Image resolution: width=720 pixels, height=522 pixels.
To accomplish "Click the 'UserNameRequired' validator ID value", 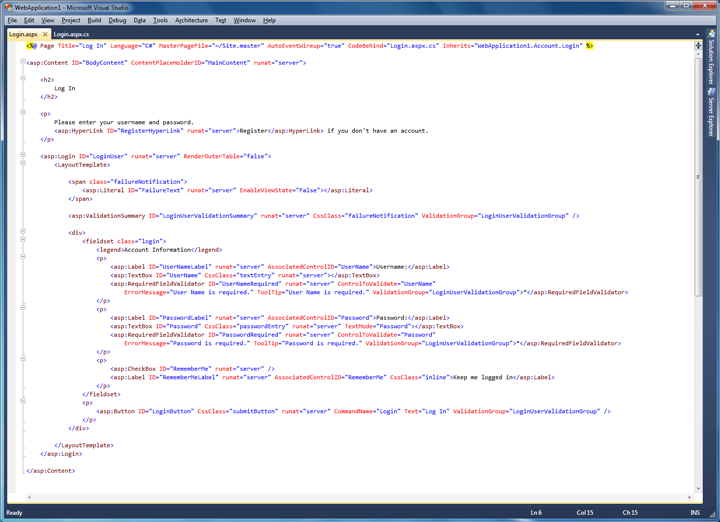I will 250,284.
